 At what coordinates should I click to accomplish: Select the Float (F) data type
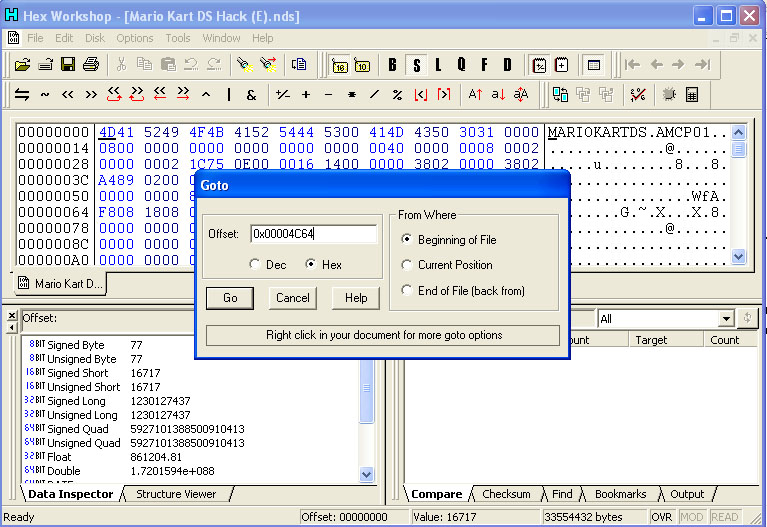[x=484, y=65]
